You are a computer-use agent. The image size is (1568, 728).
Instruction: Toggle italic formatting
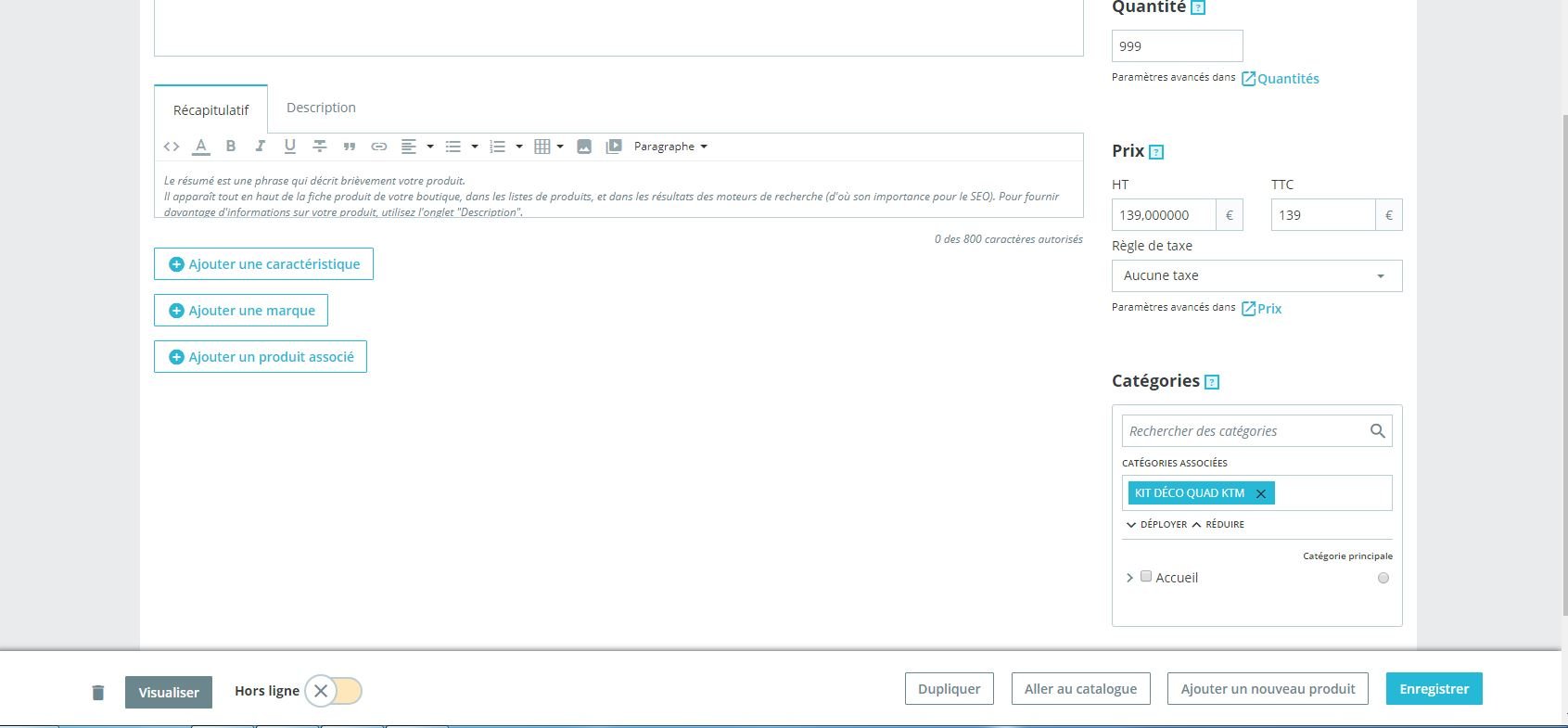[261, 146]
